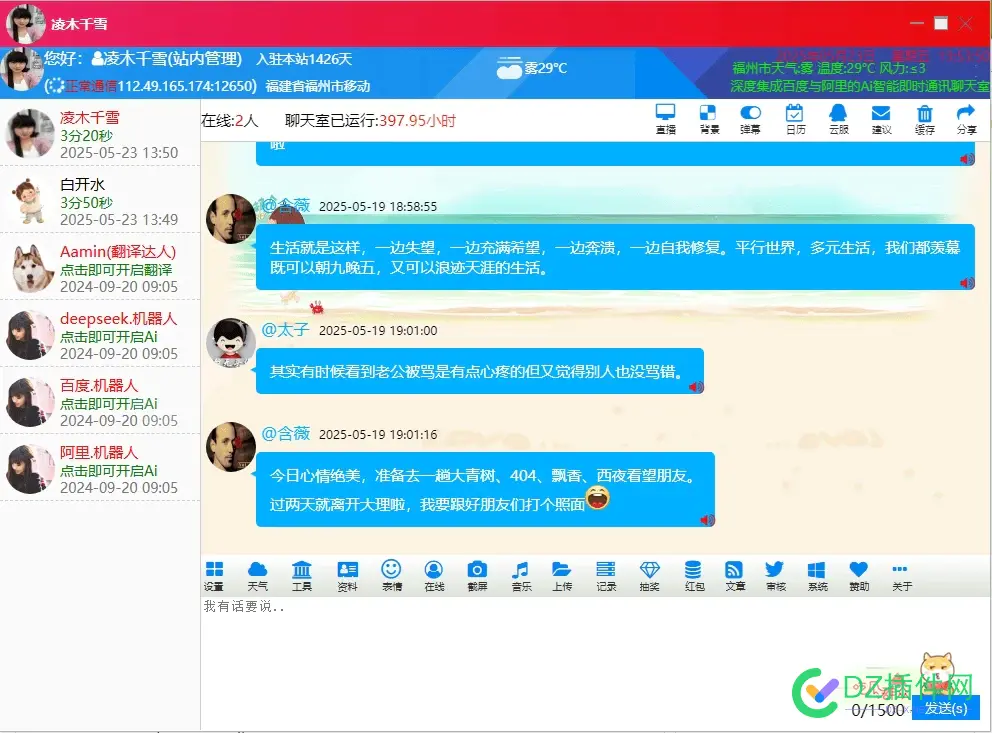
Task: Click the 397.95小时 running time text
Action: pyautogui.click(x=417, y=120)
